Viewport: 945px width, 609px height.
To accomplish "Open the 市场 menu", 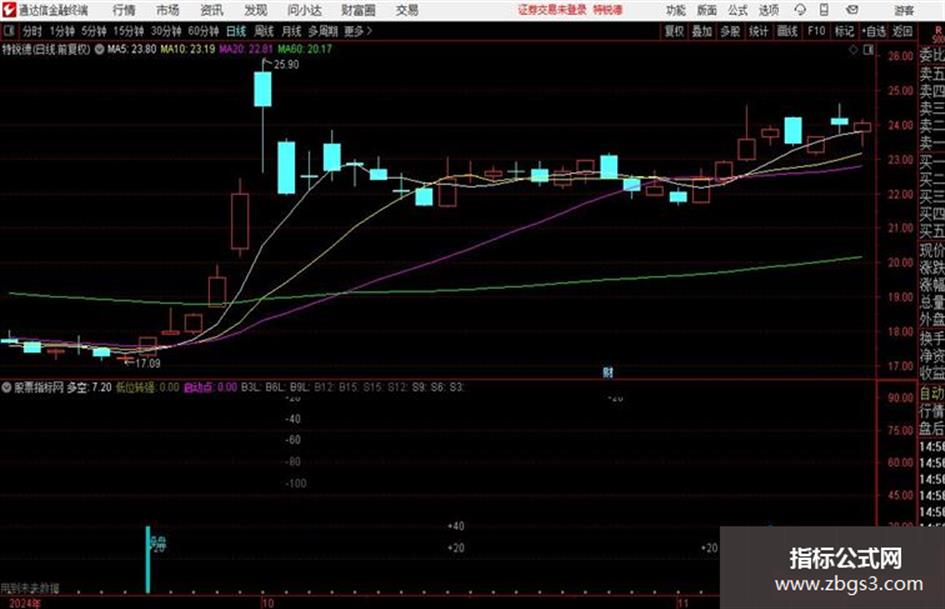I will (168, 10).
